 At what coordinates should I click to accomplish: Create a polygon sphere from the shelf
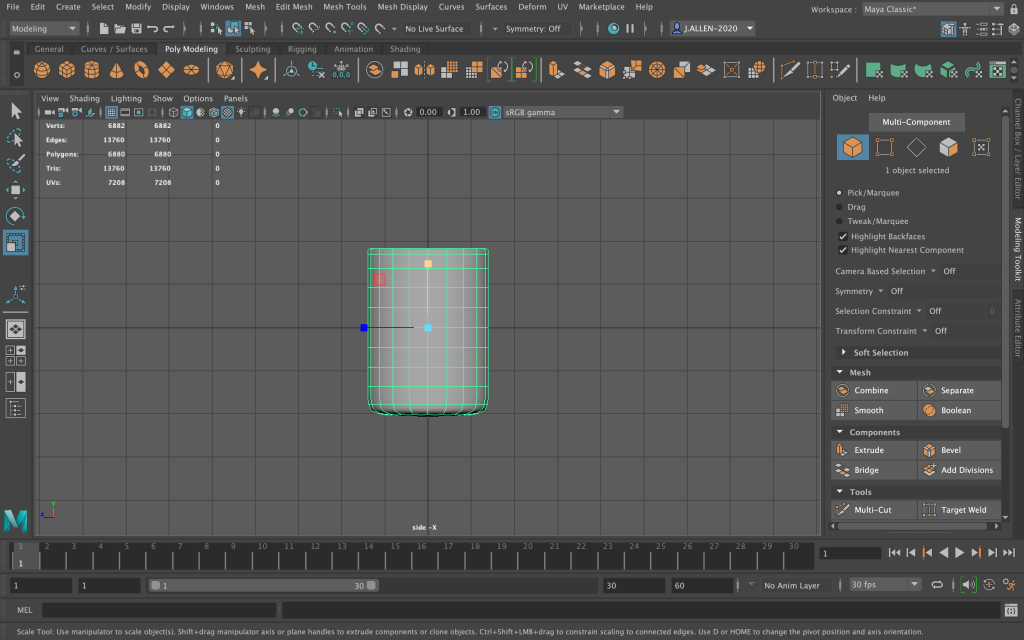tap(41, 70)
